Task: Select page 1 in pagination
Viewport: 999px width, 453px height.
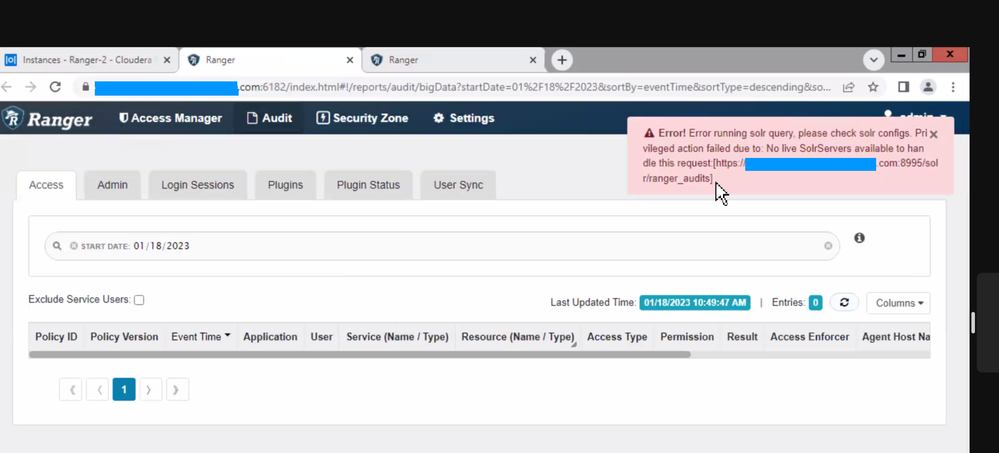Action: pos(124,389)
